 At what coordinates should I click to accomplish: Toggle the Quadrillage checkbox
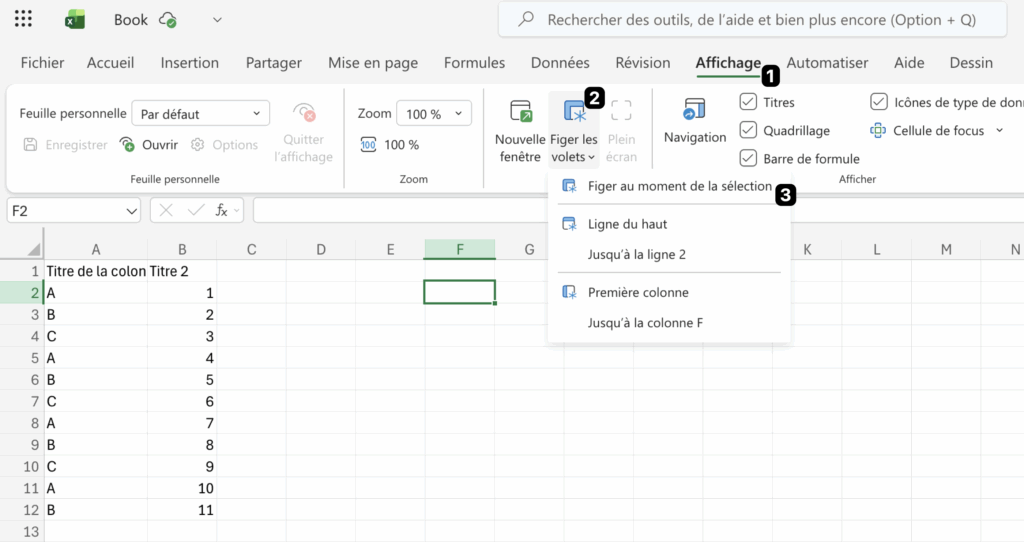point(748,130)
